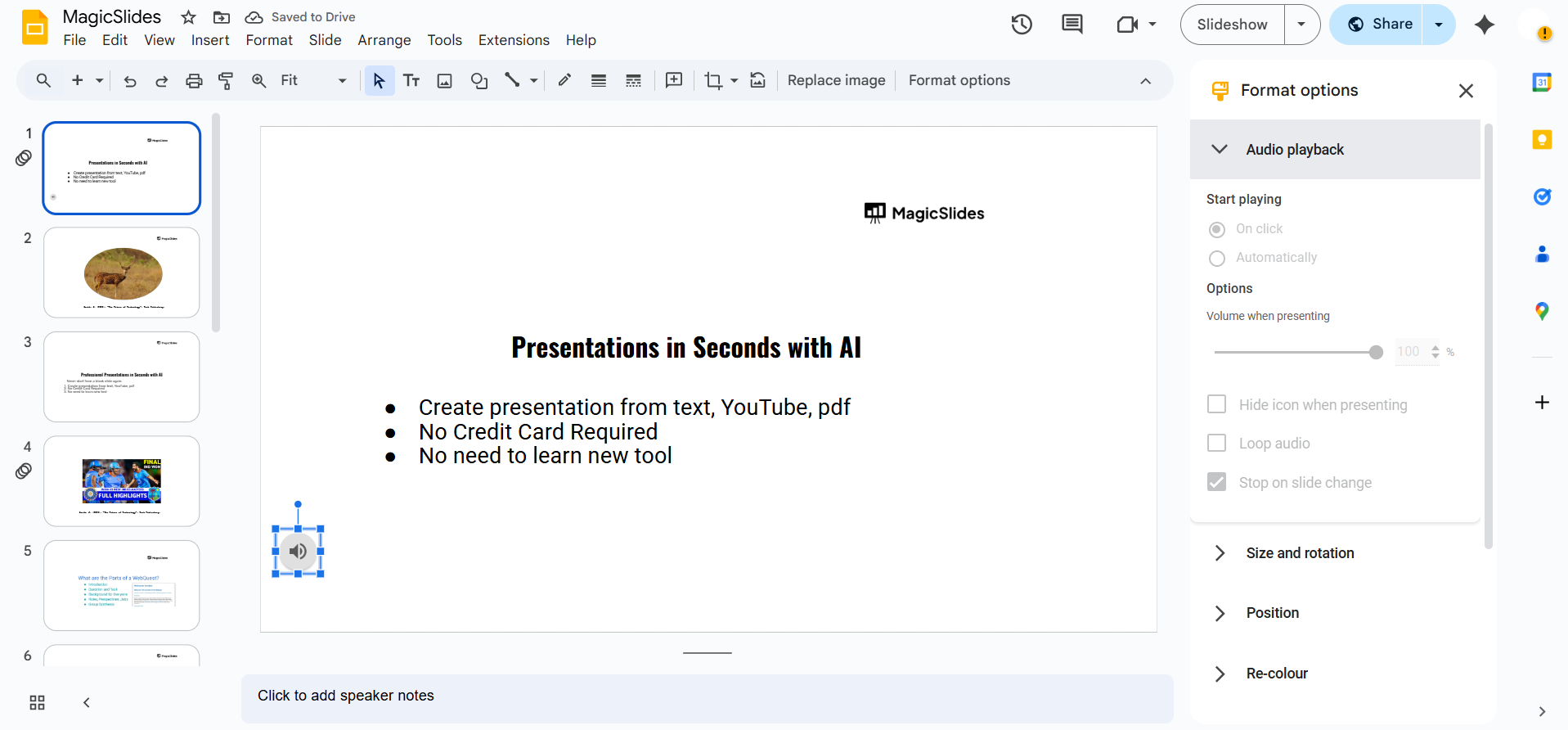Select the Text box tool
Viewport: 1568px width, 730px height.
pyautogui.click(x=411, y=81)
